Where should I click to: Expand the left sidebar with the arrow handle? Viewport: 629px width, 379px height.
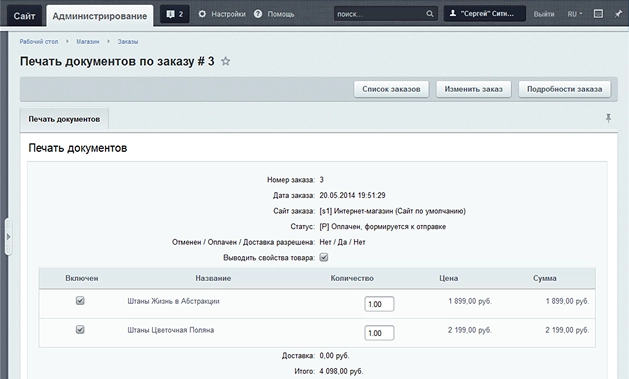pyautogui.click(x=8, y=237)
